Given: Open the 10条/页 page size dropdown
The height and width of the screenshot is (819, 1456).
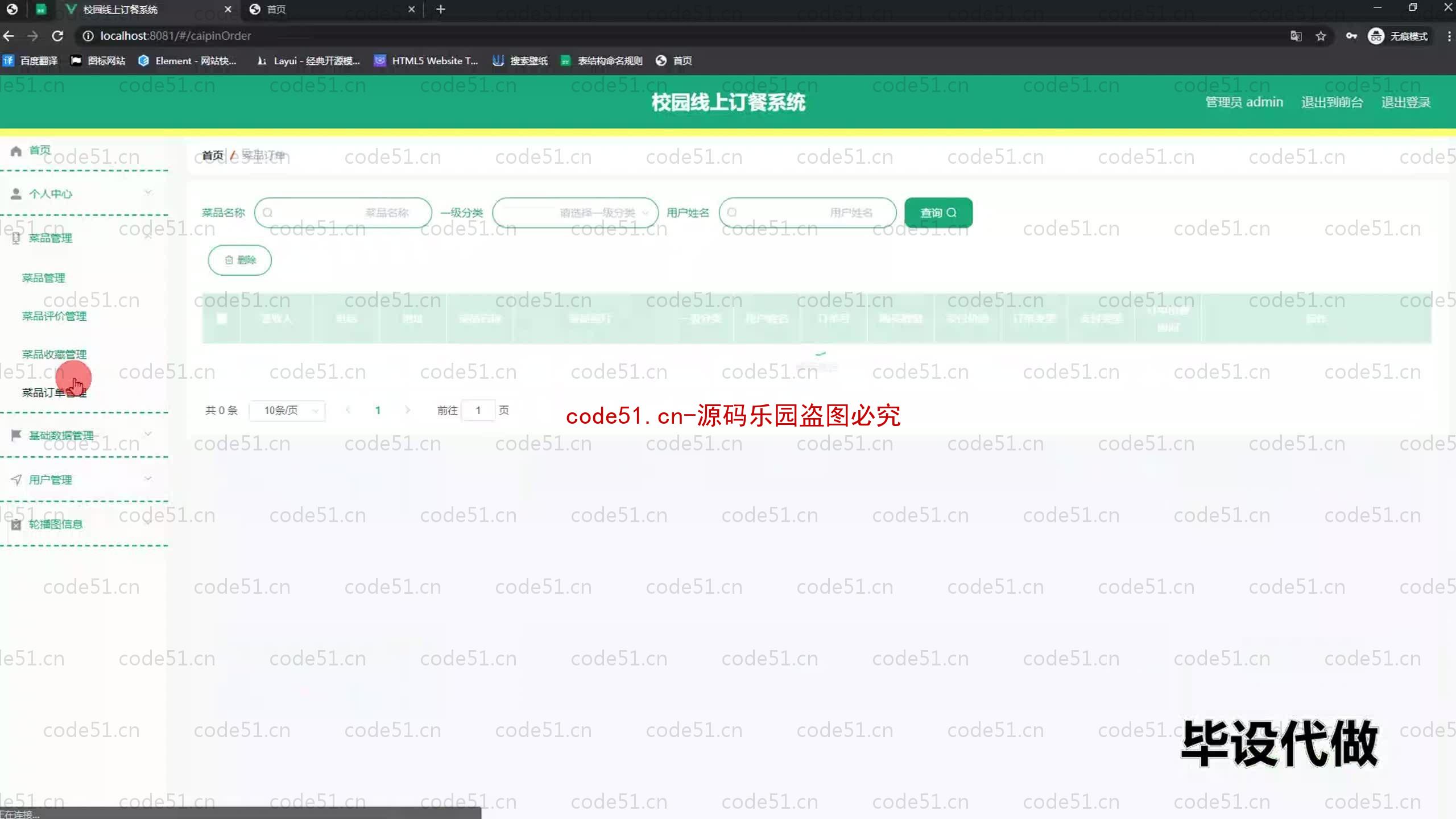Looking at the screenshot, I should coord(287,411).
